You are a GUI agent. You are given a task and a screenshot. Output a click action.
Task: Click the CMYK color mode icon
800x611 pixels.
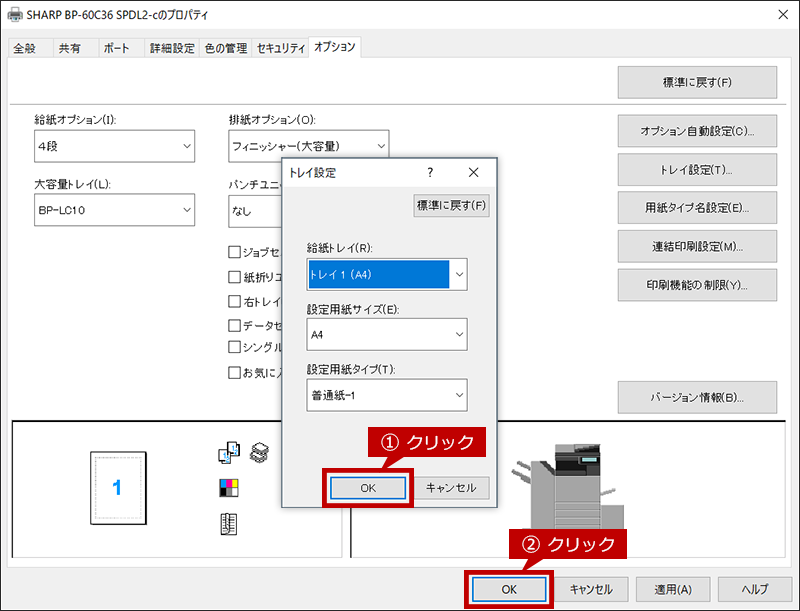point(229,488)
